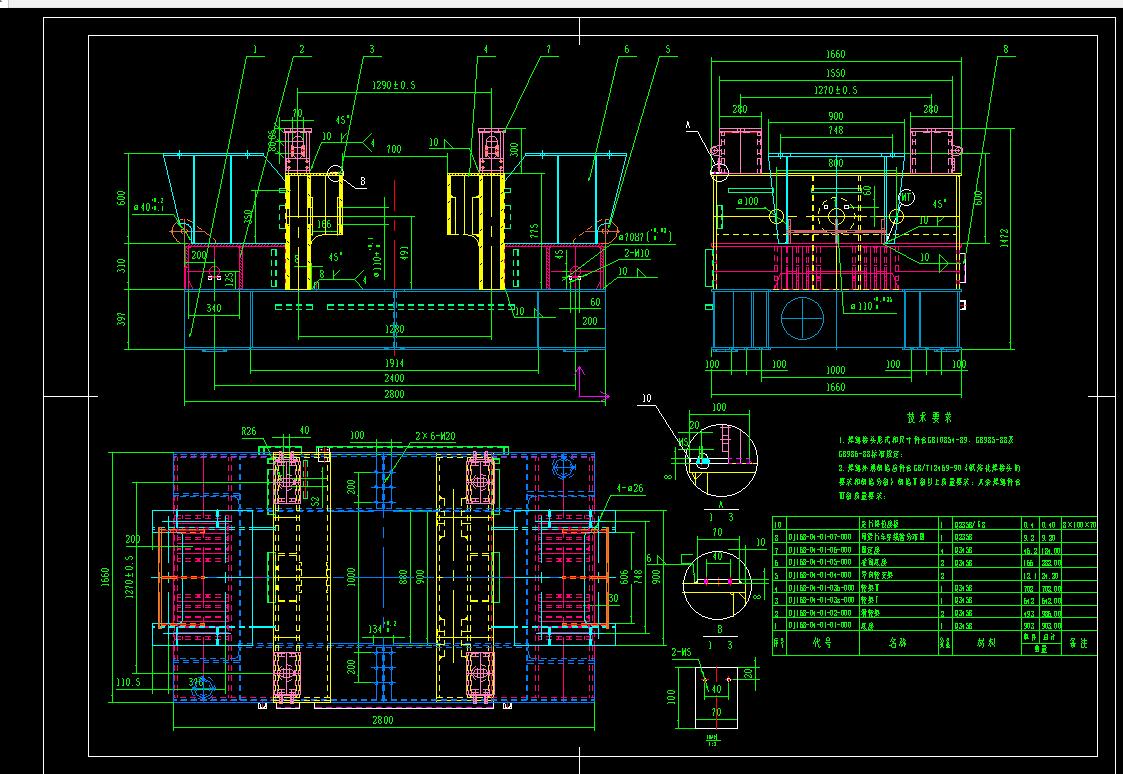This screenshot has width=1123, height=774.
Task: Click the 110.5 dimension value
Action: tap(127, 682)
